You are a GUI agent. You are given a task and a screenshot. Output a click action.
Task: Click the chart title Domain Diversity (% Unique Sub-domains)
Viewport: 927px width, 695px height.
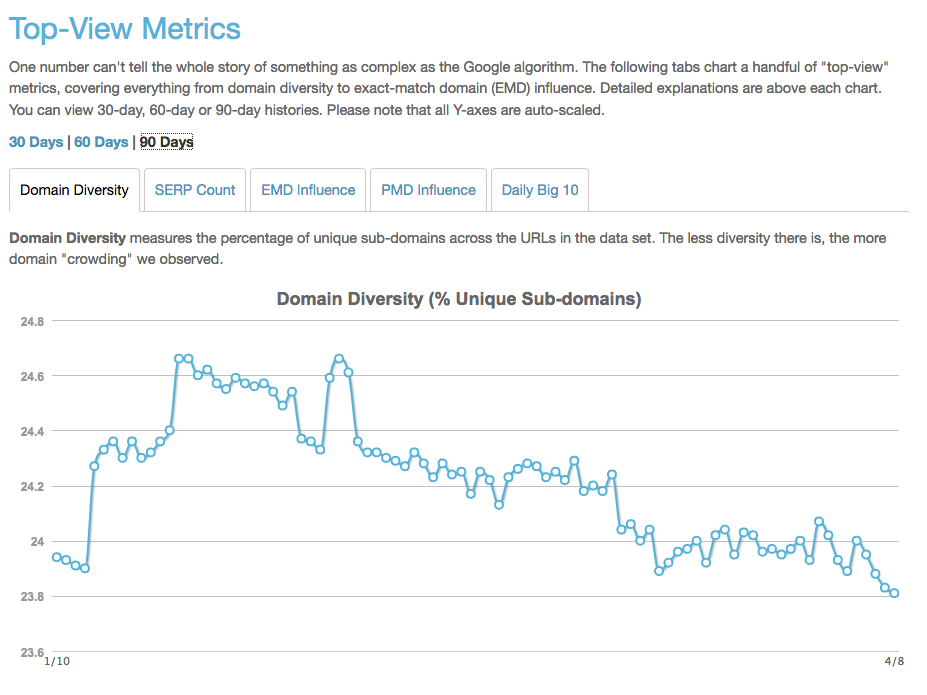(459, 299)
